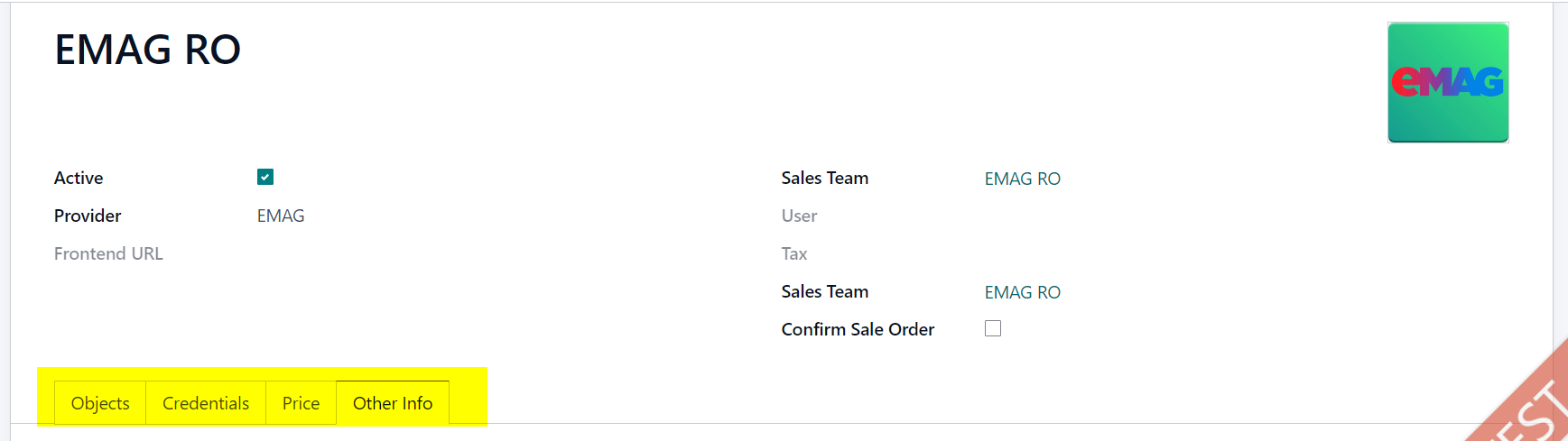1568x441 pixels.
Task: Click the User field label
Action: (799, 216)
